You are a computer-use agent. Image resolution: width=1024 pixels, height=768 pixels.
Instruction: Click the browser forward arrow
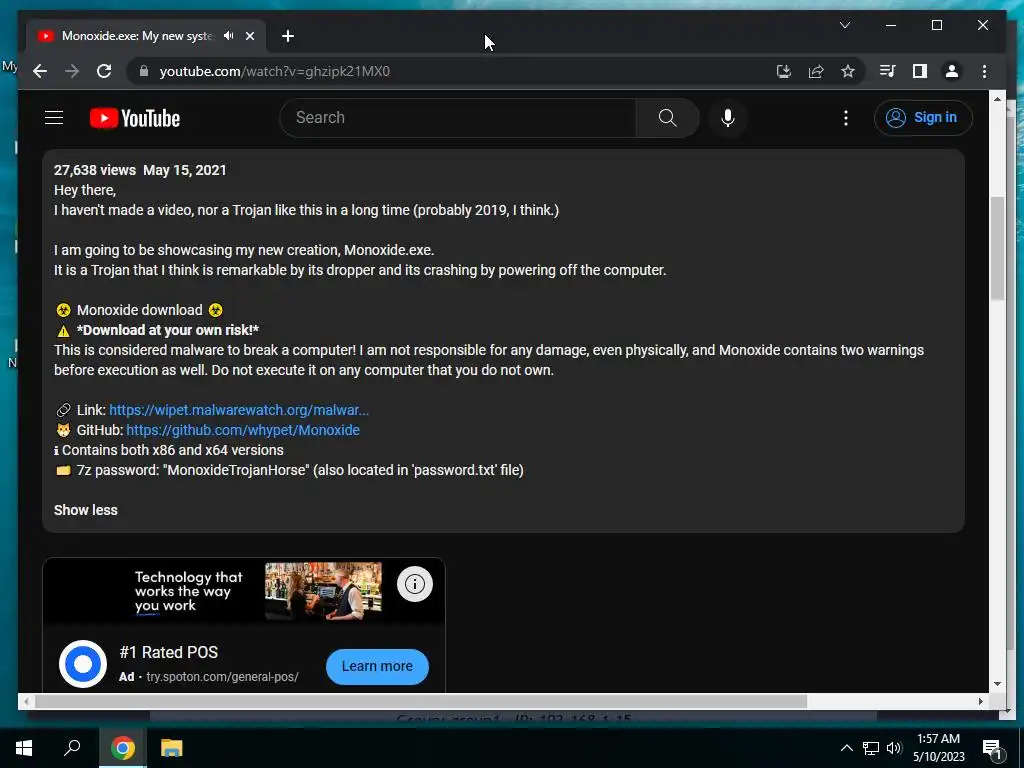tap(72, 71)
